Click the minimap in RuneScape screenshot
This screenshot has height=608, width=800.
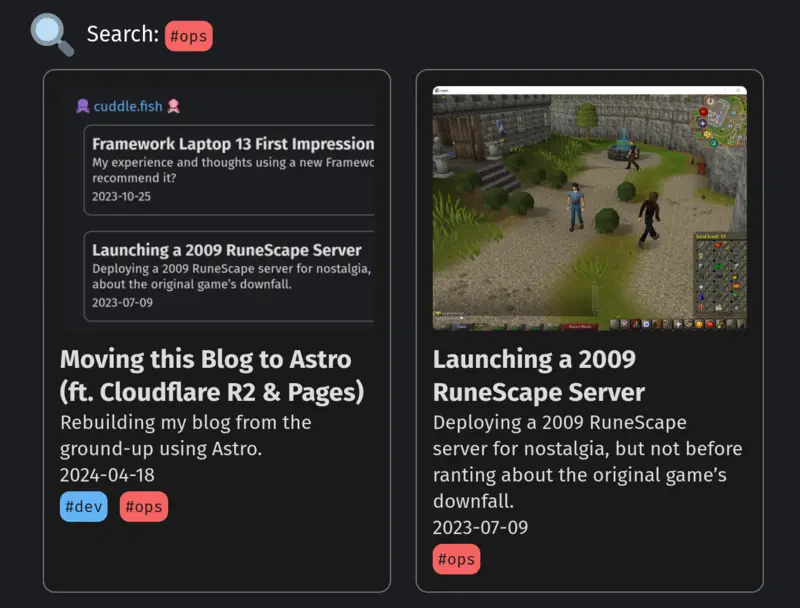coord(718,121)
